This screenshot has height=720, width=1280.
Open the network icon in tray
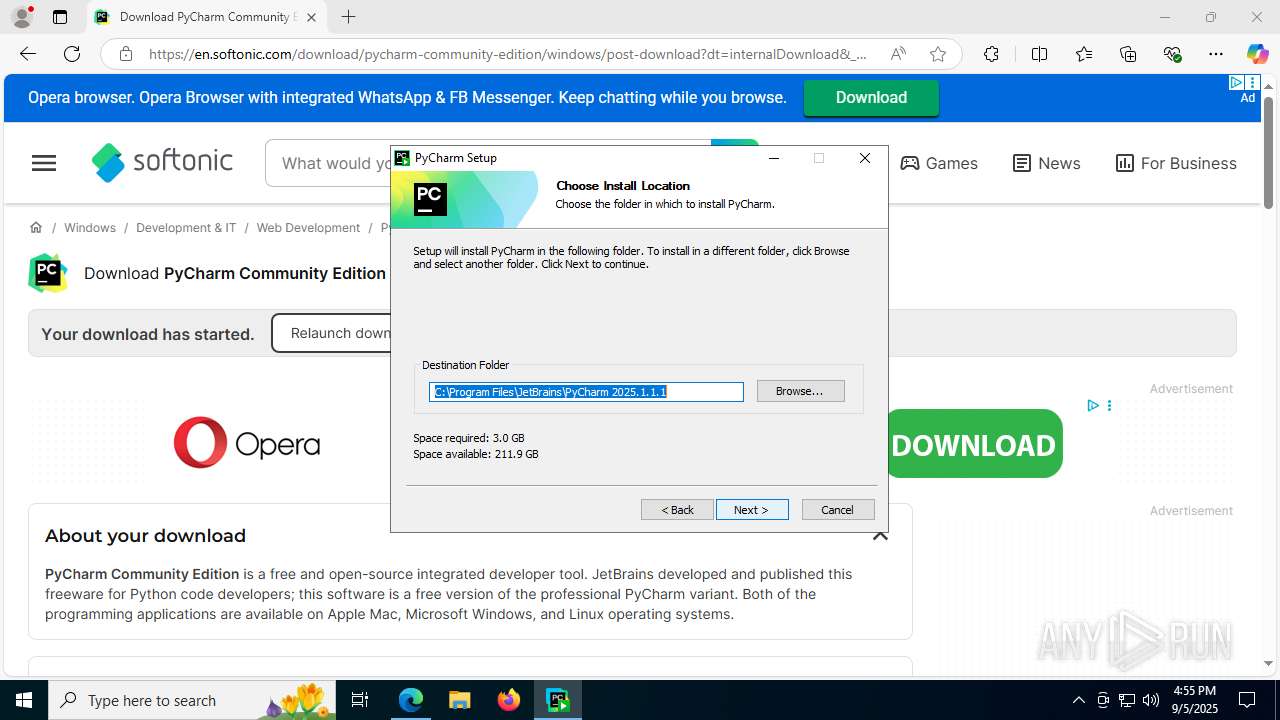[1127, 700]
